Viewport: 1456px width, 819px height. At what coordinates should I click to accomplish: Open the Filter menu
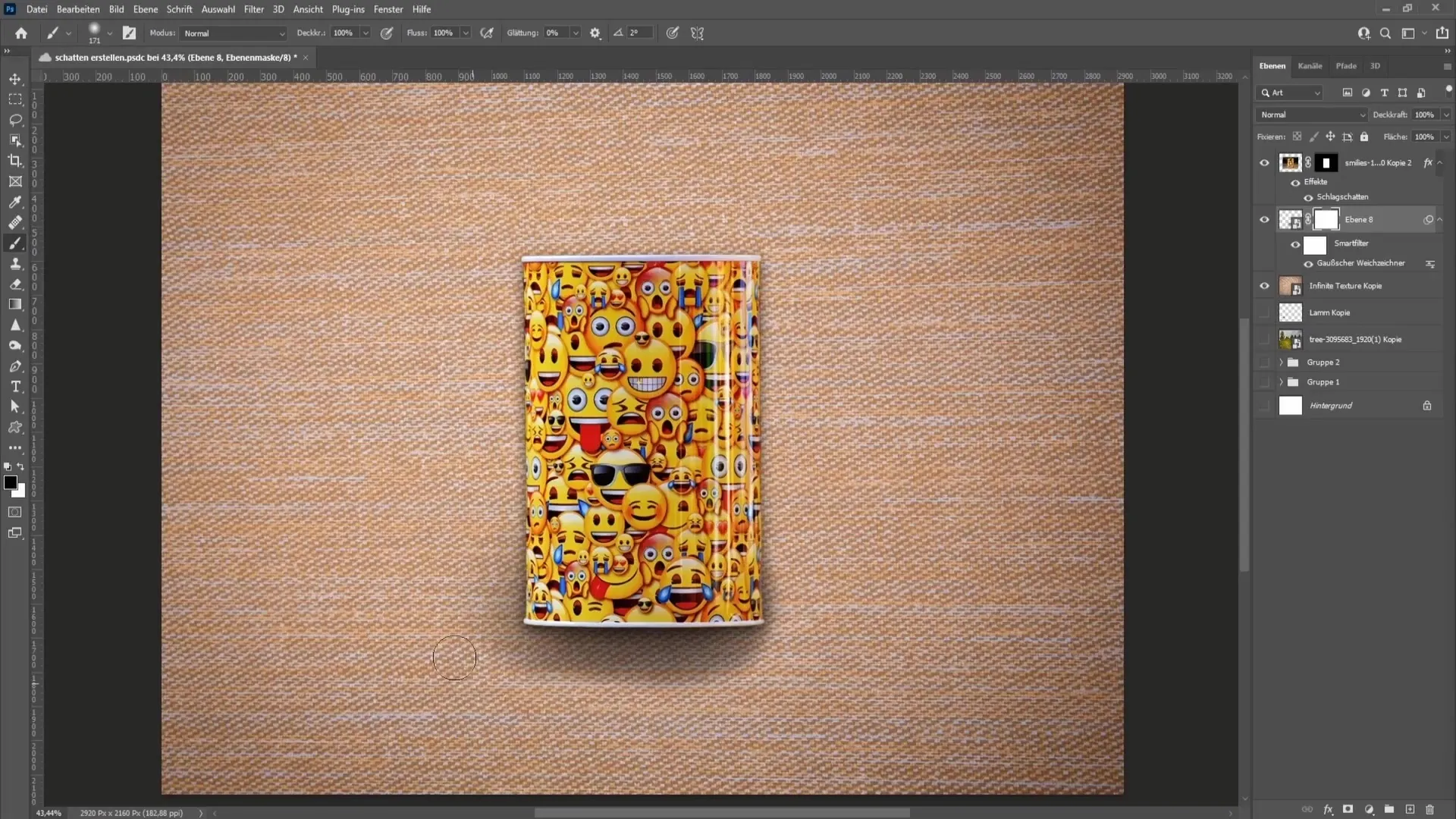[253, 9]
